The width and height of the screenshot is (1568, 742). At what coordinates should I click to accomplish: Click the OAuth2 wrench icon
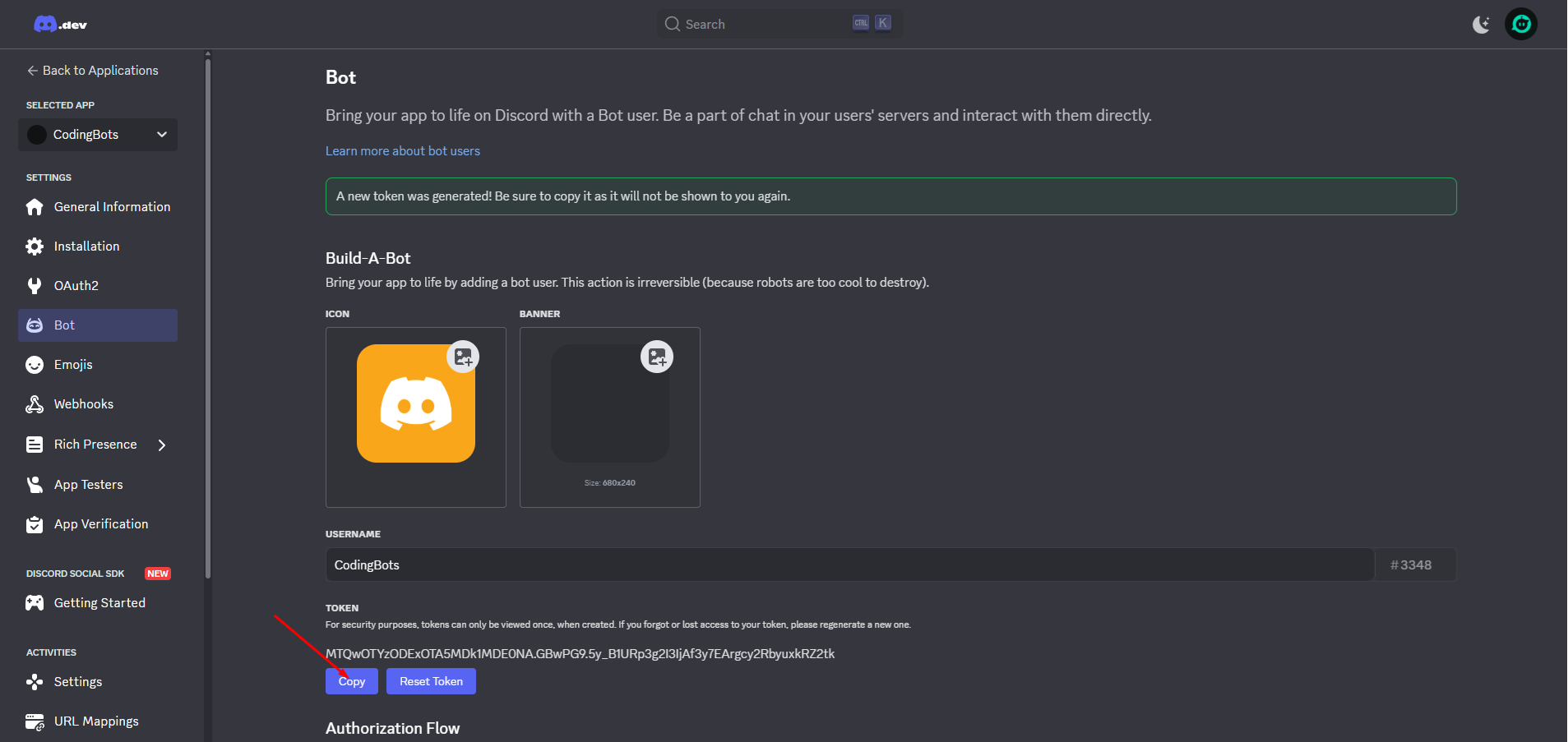tap(35, 286)
